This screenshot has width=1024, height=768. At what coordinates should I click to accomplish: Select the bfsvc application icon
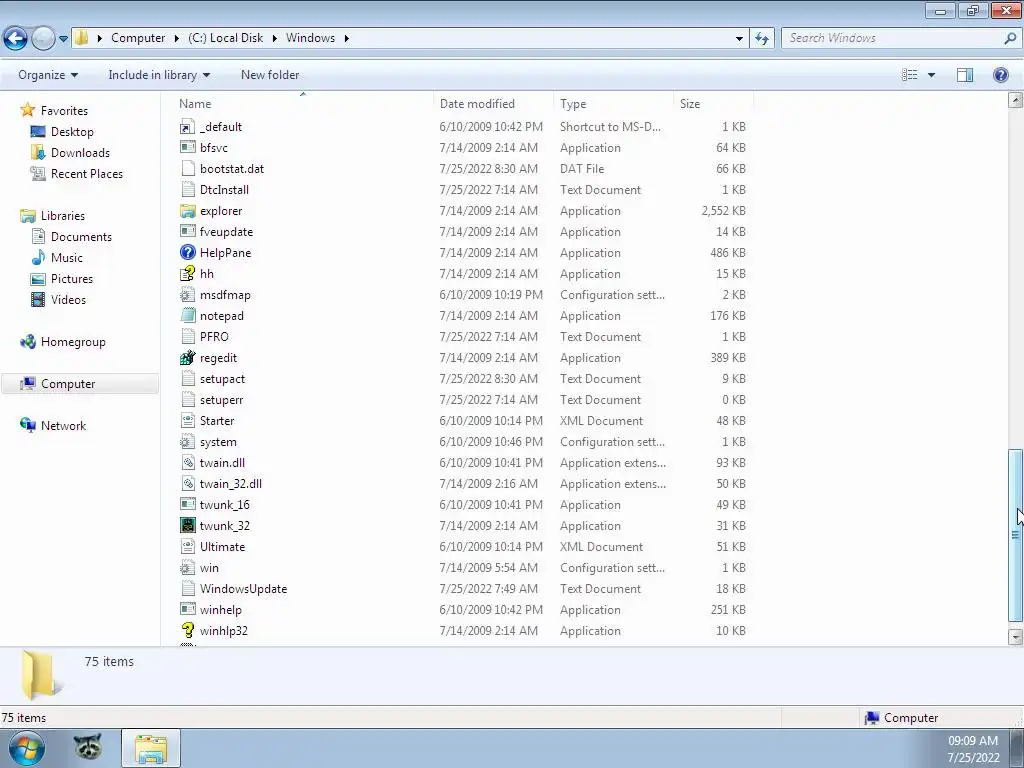[187, 148]
